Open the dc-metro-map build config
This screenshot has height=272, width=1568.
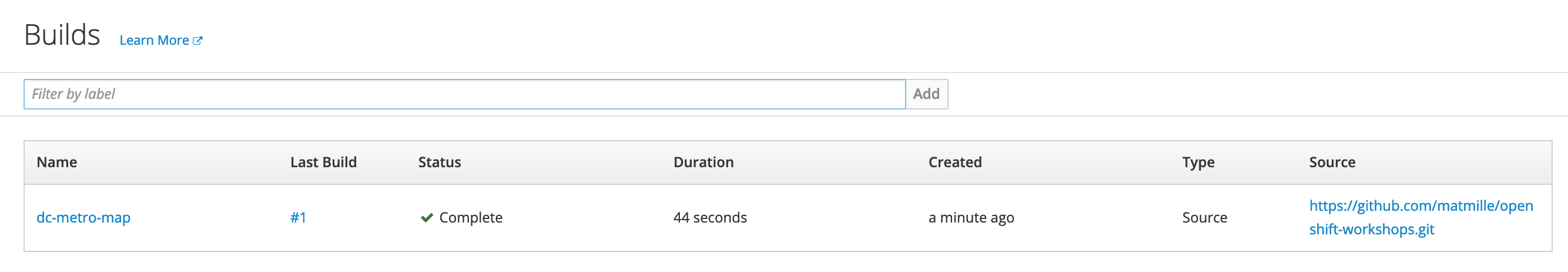[x=83, y=218]
